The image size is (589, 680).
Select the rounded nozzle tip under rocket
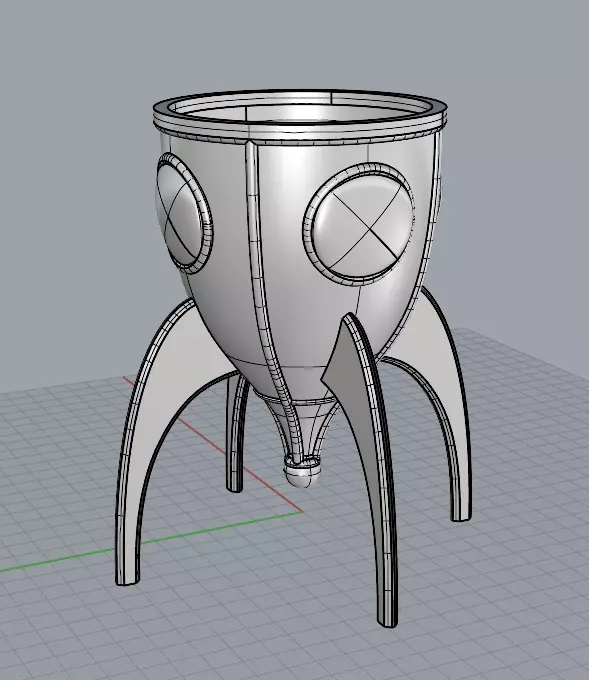(302, 471)
